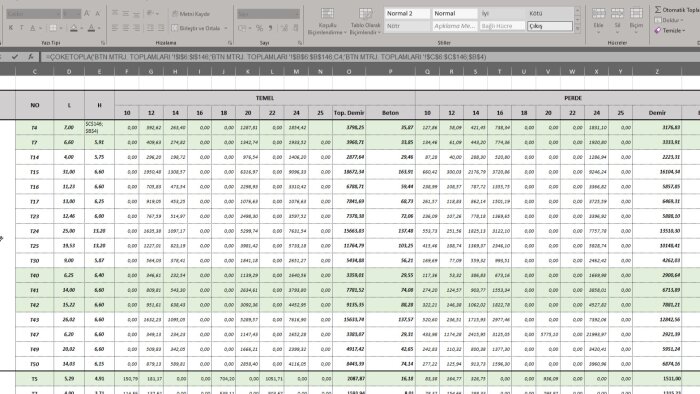Expand the cell styles gallery

click(578, 29)
